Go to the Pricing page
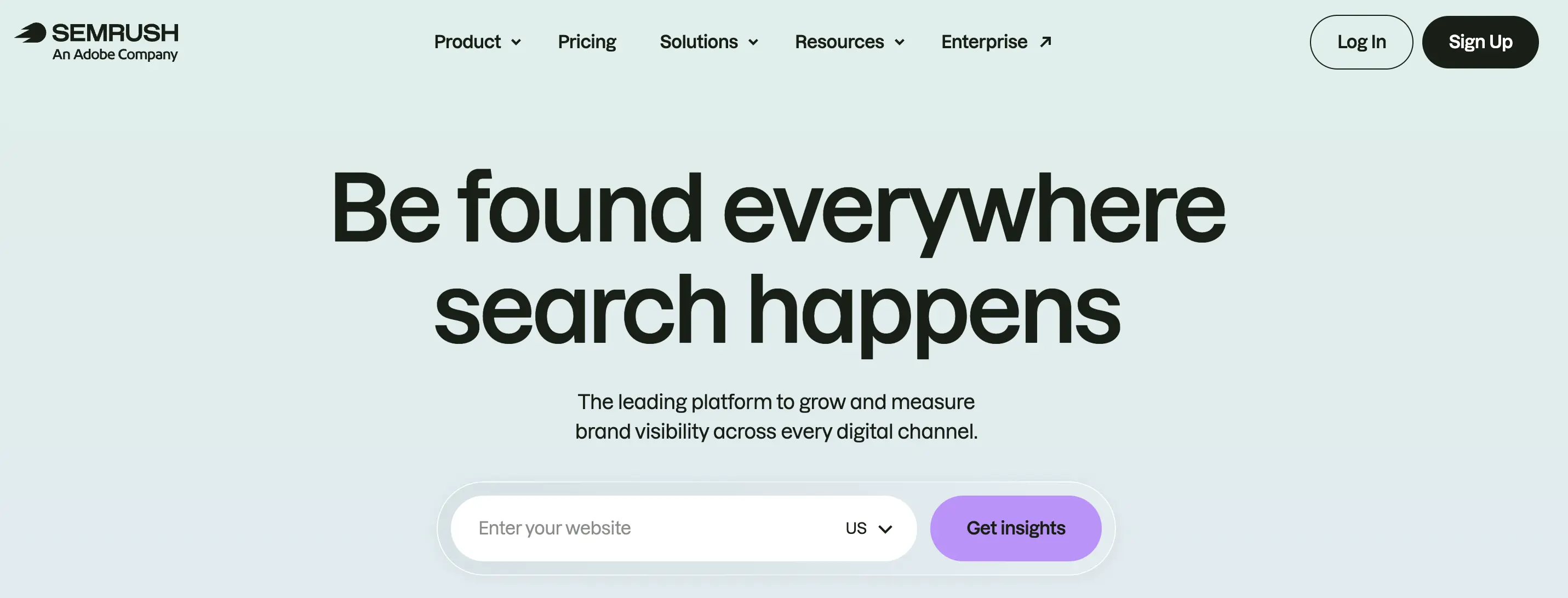 (x=587, y=42)
